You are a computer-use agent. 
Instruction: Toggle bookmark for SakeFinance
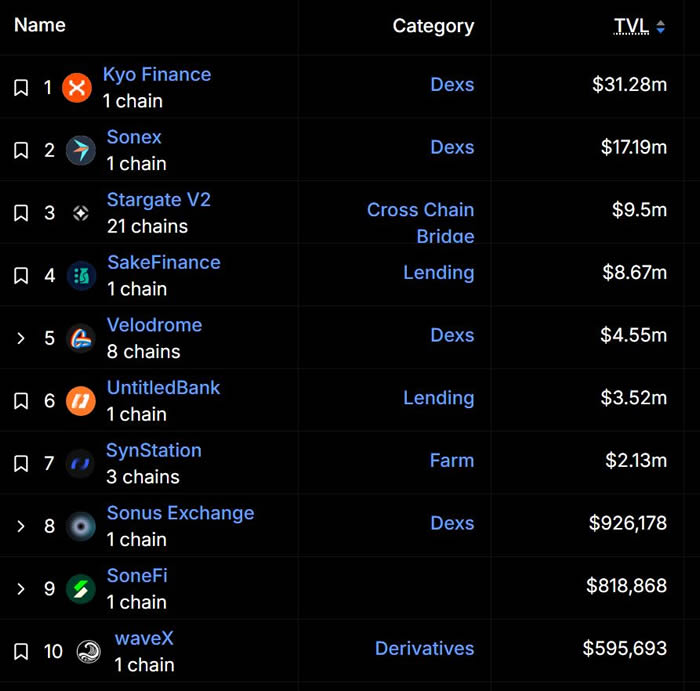(x=21, y=276)
